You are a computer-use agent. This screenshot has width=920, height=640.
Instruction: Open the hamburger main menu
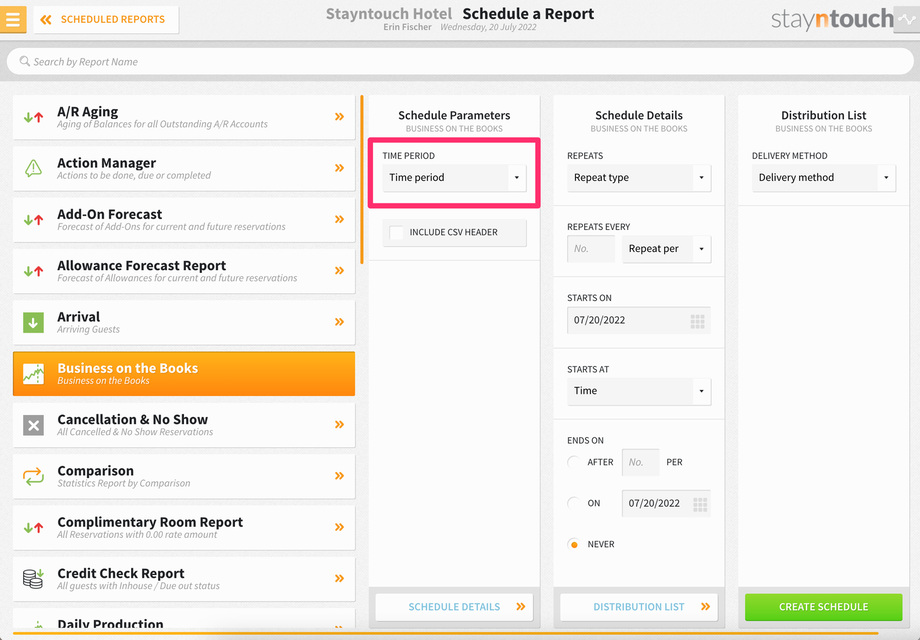(x=13, y=19)
